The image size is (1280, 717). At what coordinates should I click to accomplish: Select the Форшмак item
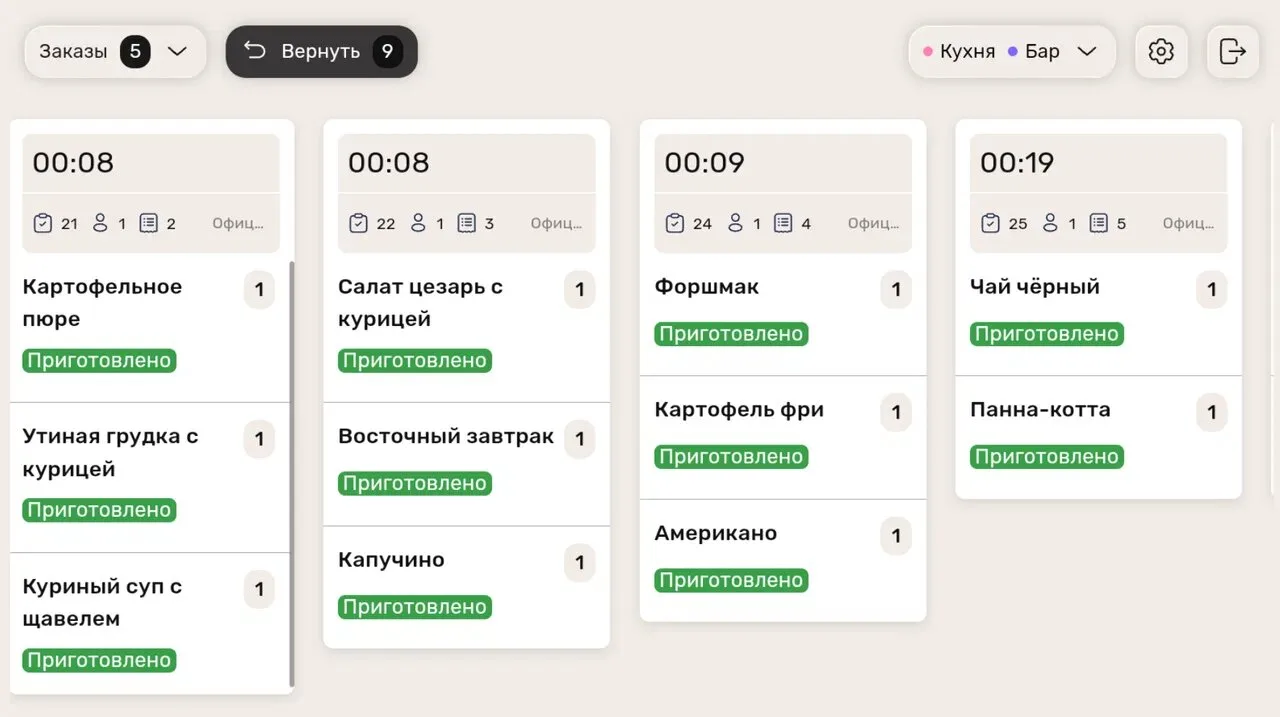click(783, 315)
